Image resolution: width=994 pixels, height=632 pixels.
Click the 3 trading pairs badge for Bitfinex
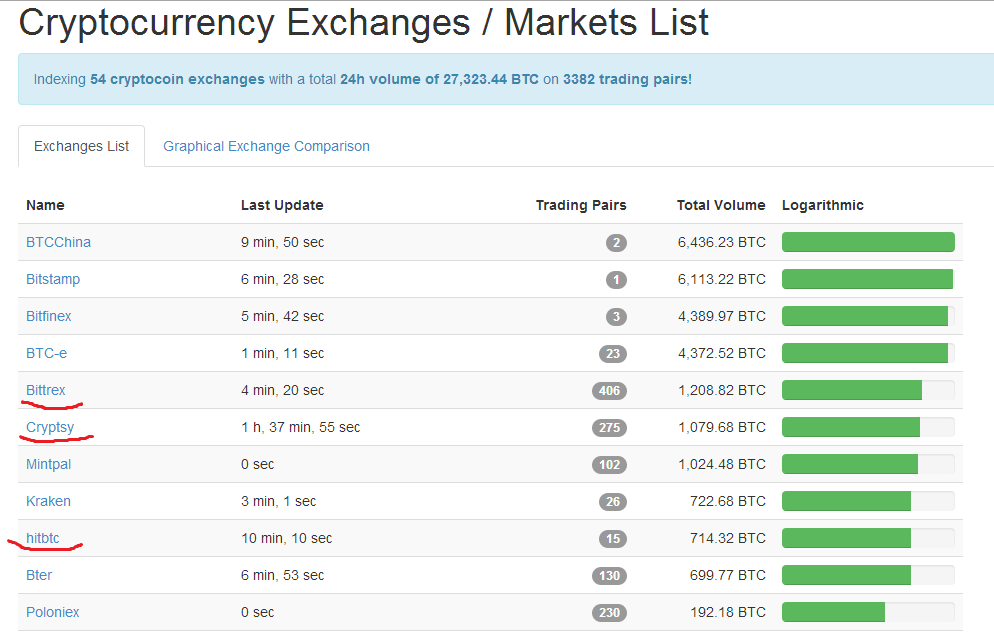tap(616, 317)
